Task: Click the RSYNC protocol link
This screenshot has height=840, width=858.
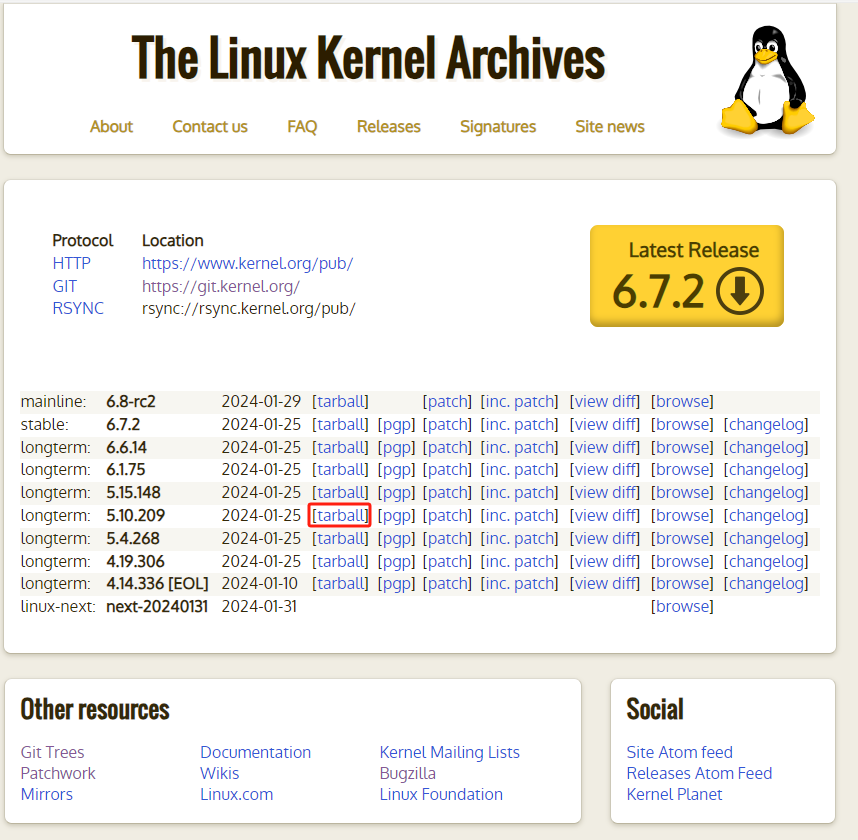Action: 78,309
